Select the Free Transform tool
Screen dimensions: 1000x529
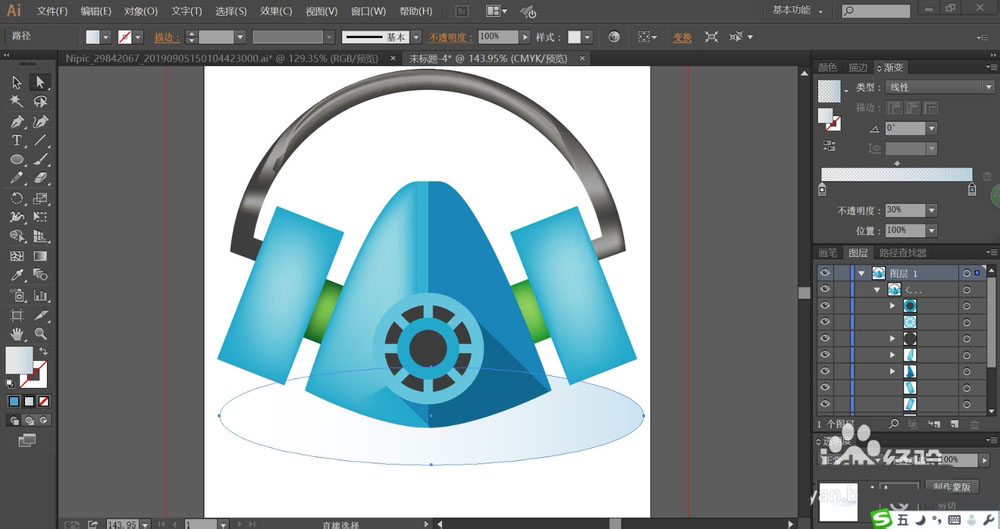pyautogui.click(x=40, y=217)
